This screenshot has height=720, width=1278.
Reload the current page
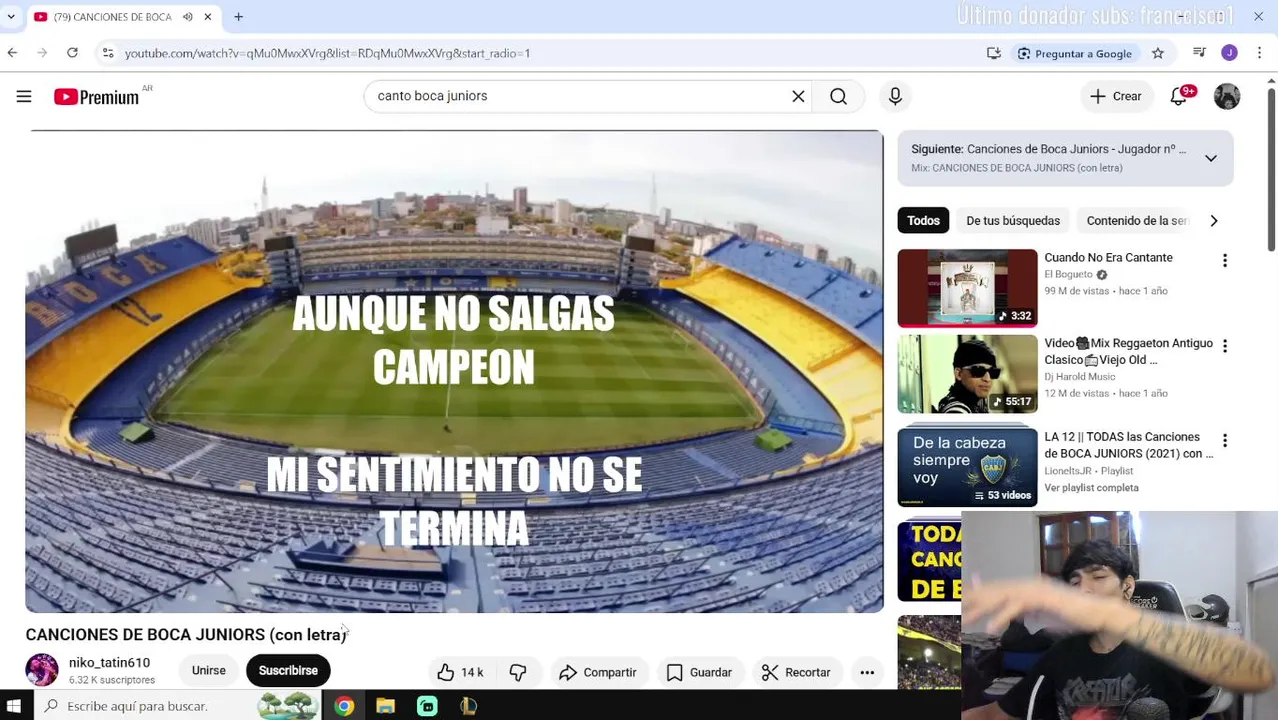[72, 53]
